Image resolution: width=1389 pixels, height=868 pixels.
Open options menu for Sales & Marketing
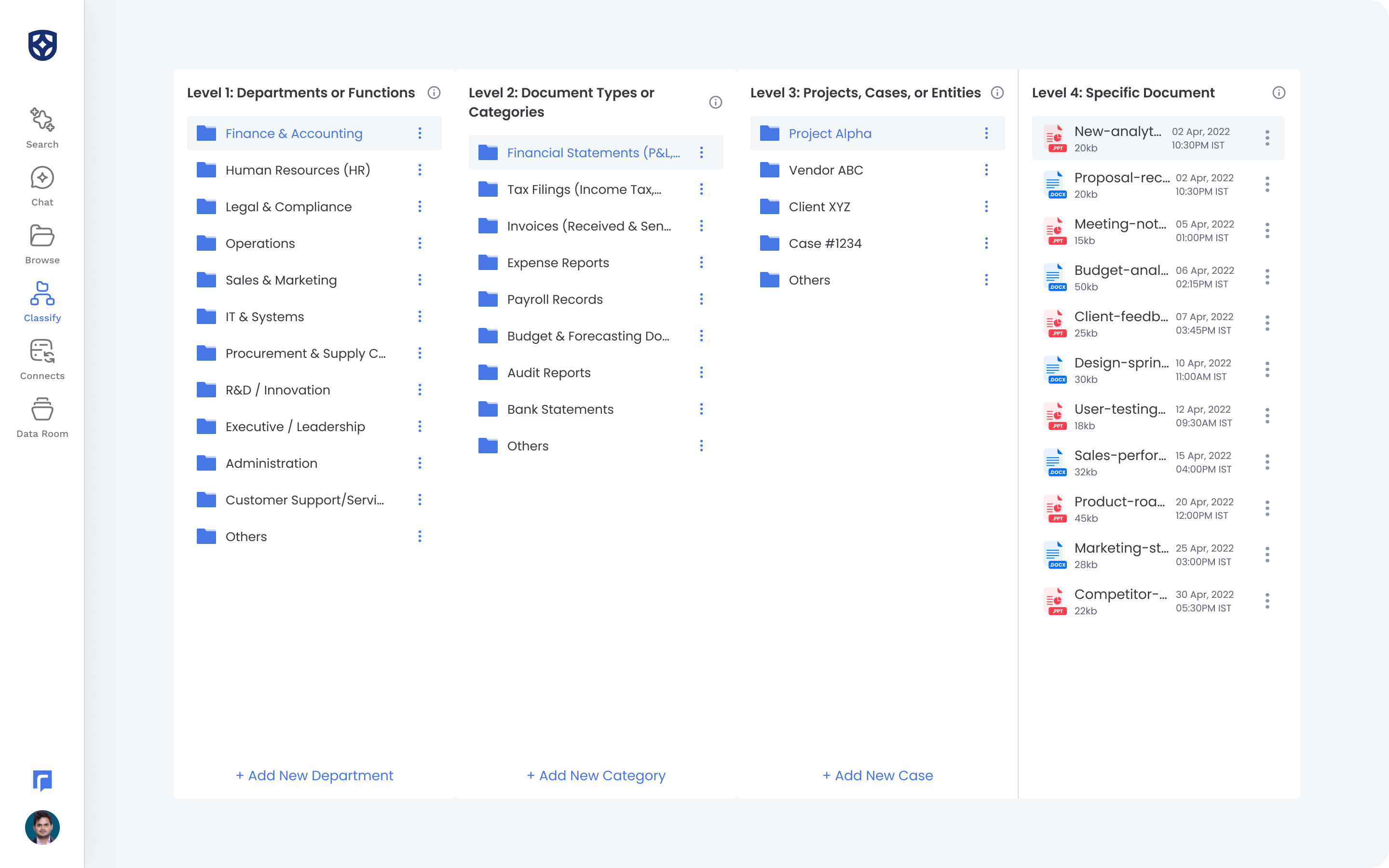[420, 280]
